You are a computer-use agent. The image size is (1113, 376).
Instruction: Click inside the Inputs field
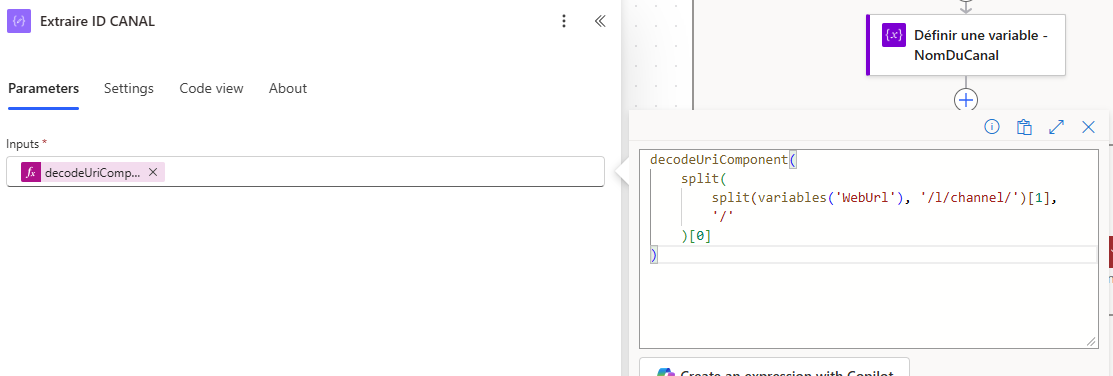click(x=305, y=172)
